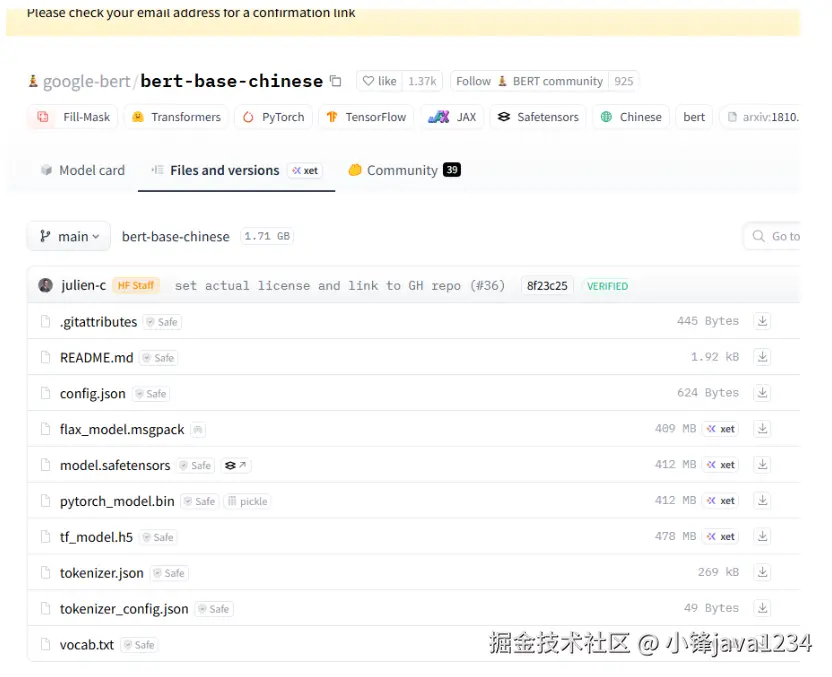Download the pytorch_model.bin file
832x677 pixels.
(762, 500)
